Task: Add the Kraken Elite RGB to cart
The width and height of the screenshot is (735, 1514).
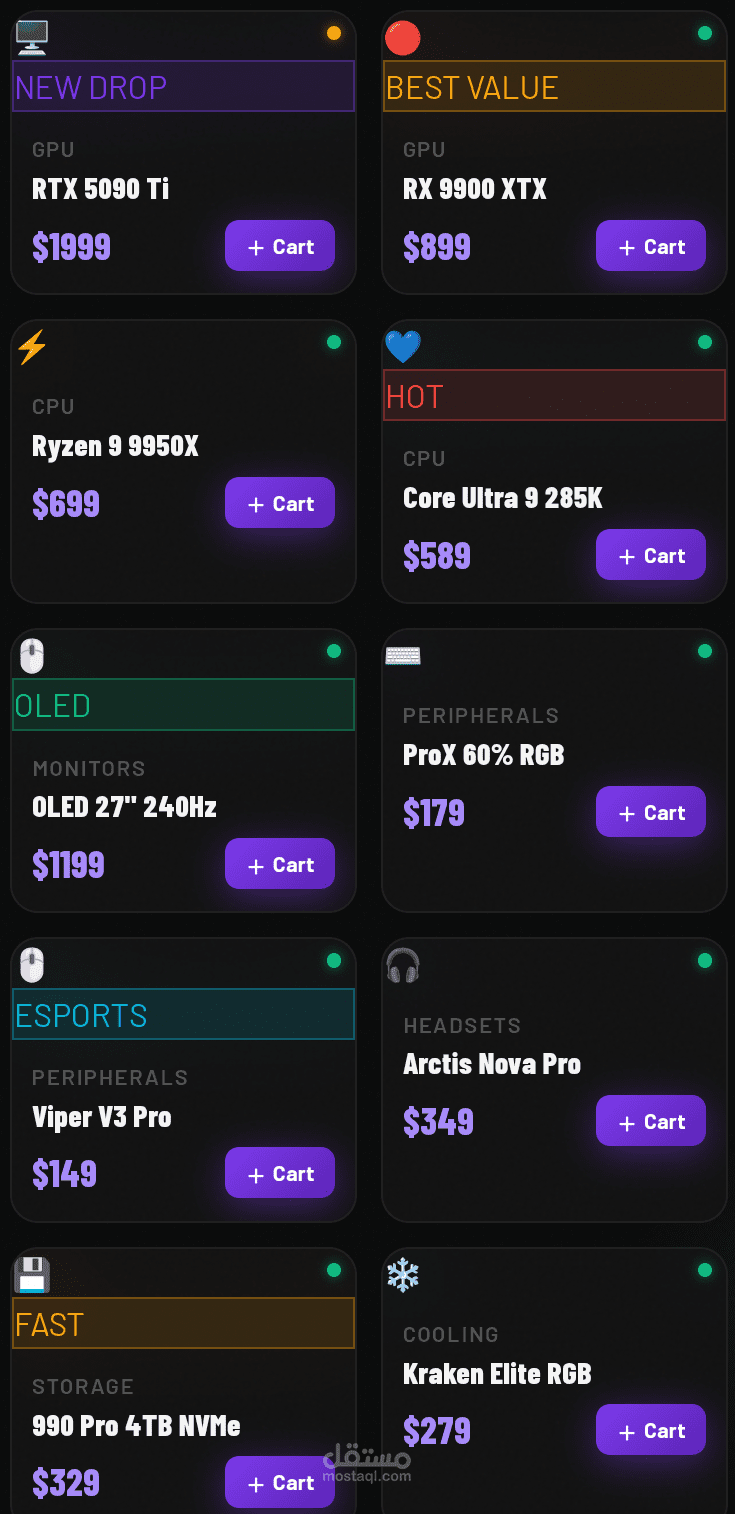Action: click(x=651, y=1430)
